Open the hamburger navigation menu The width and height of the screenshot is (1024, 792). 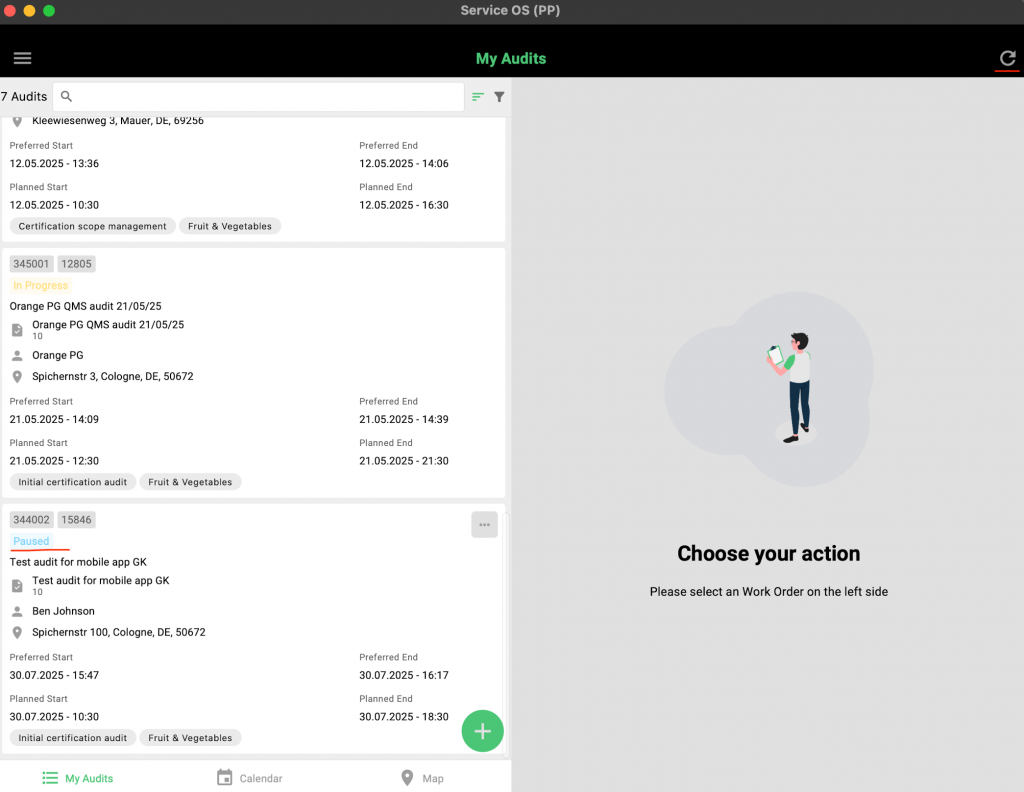coord(22,59)
